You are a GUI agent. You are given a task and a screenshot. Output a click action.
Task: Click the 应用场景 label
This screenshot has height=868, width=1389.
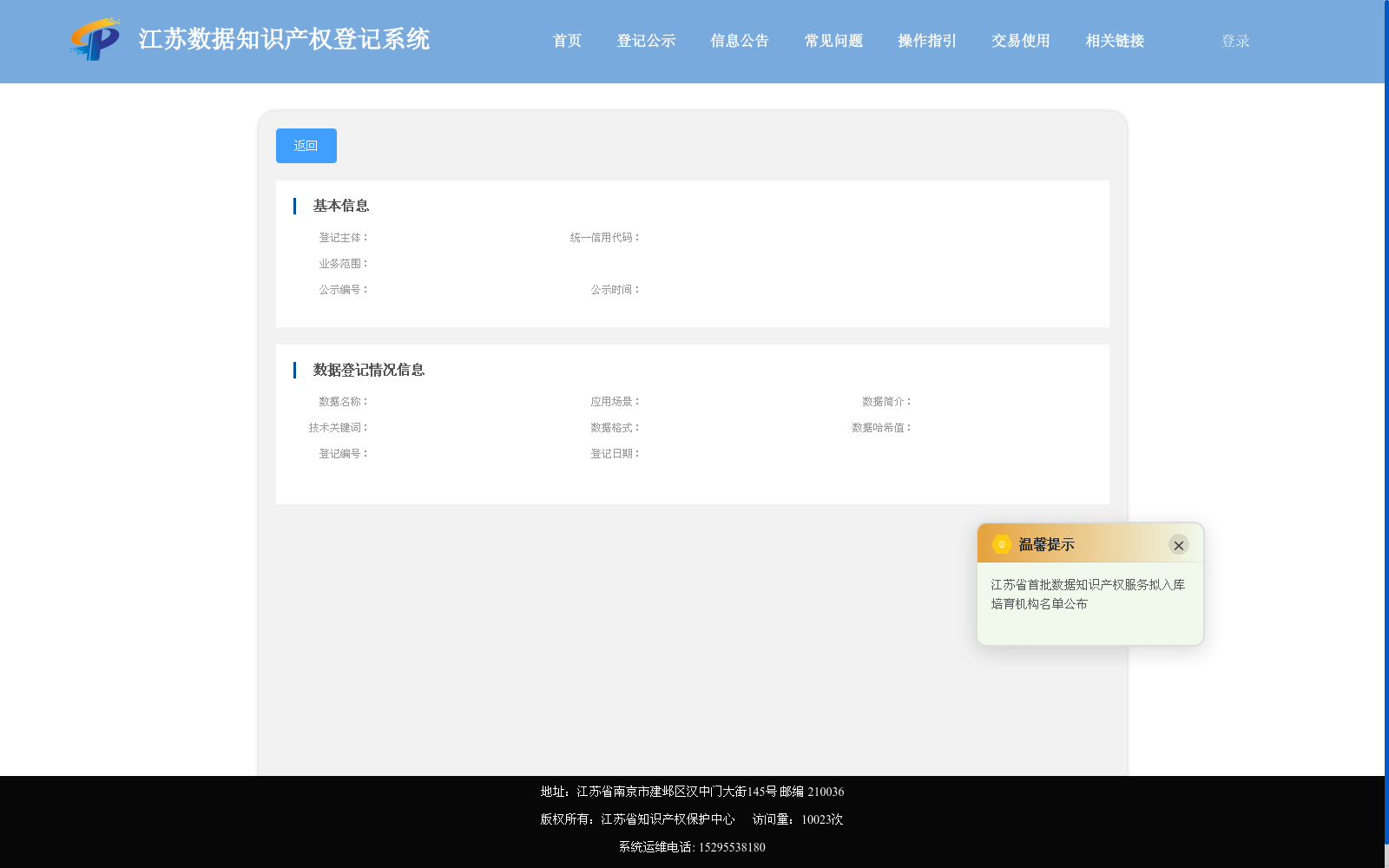tap(616, 402)
